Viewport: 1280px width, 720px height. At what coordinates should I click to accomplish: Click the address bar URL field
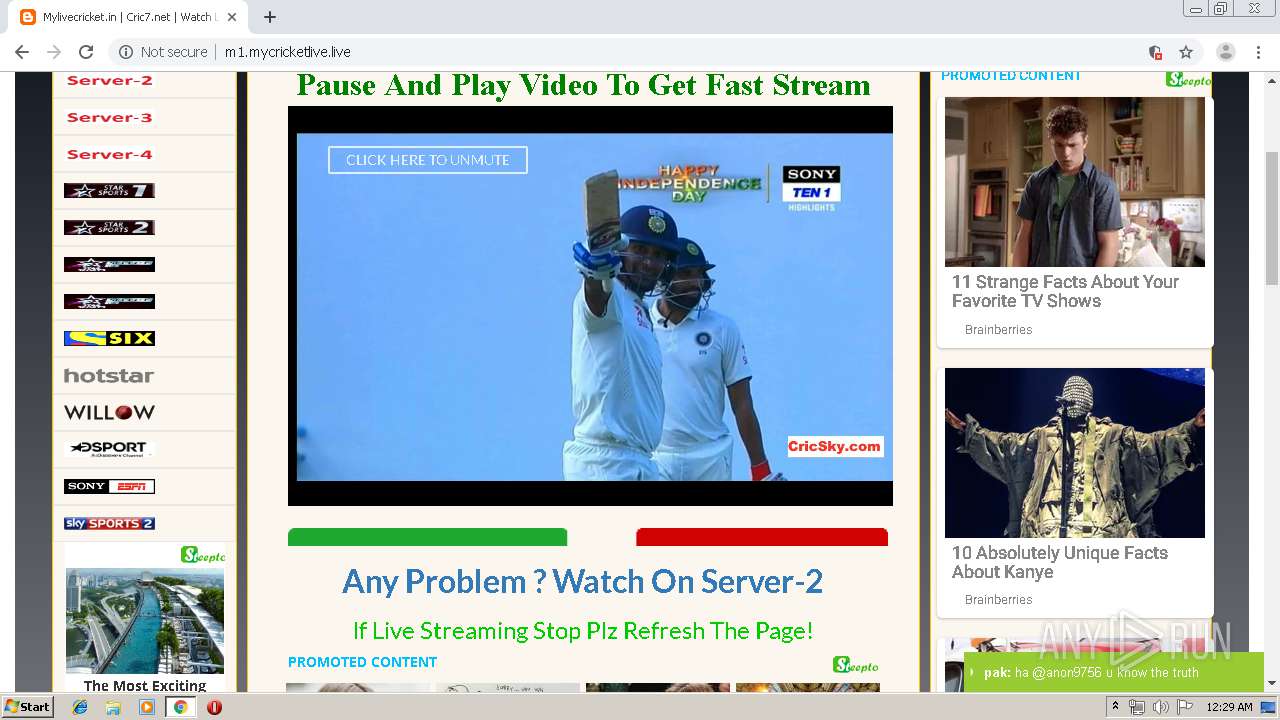tap(640, 52)
